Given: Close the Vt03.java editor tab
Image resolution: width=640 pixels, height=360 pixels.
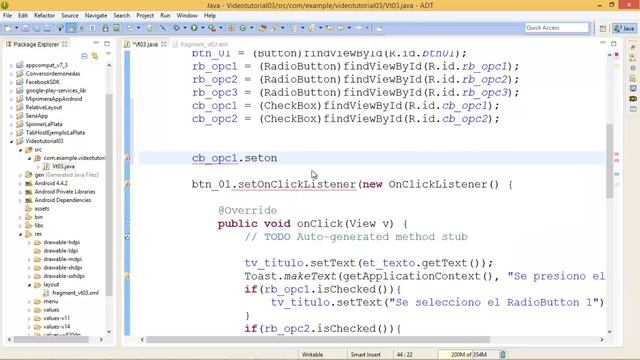Looking at the screenshot, I should 164,44.
